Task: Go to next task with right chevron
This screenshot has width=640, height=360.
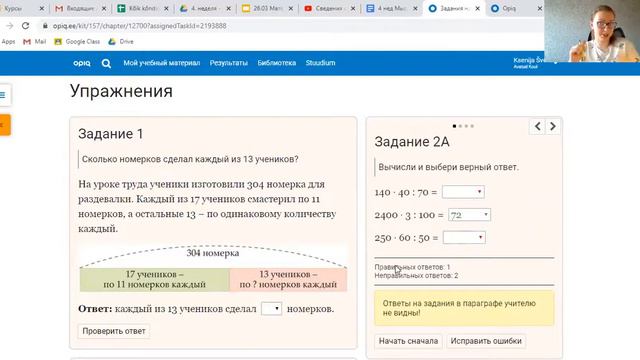Action: click(x=553, y=127)
